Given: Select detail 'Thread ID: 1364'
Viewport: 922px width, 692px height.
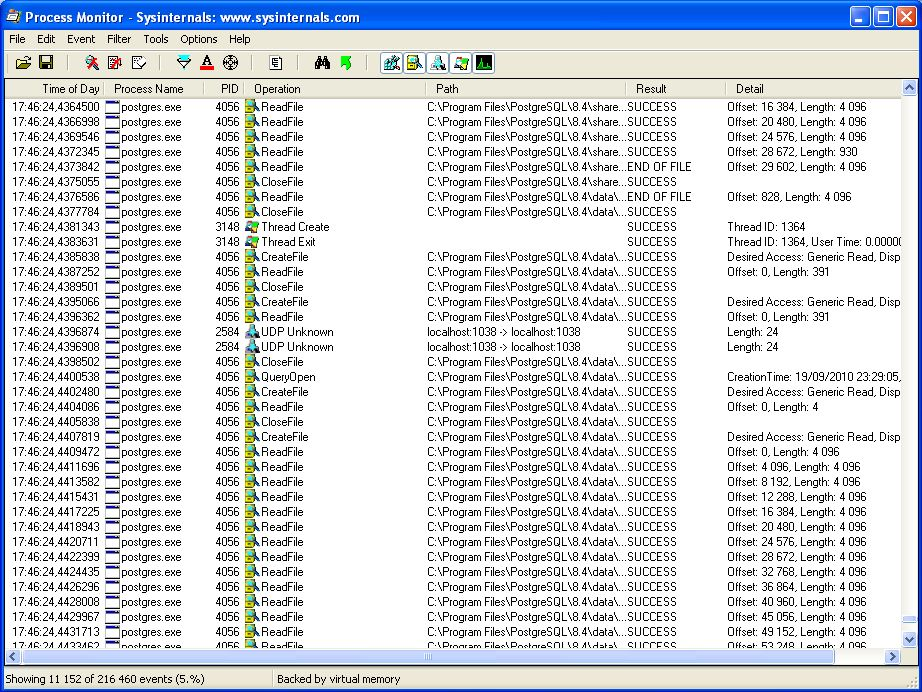Looking at the screenshot, I should tap(766, 227).
